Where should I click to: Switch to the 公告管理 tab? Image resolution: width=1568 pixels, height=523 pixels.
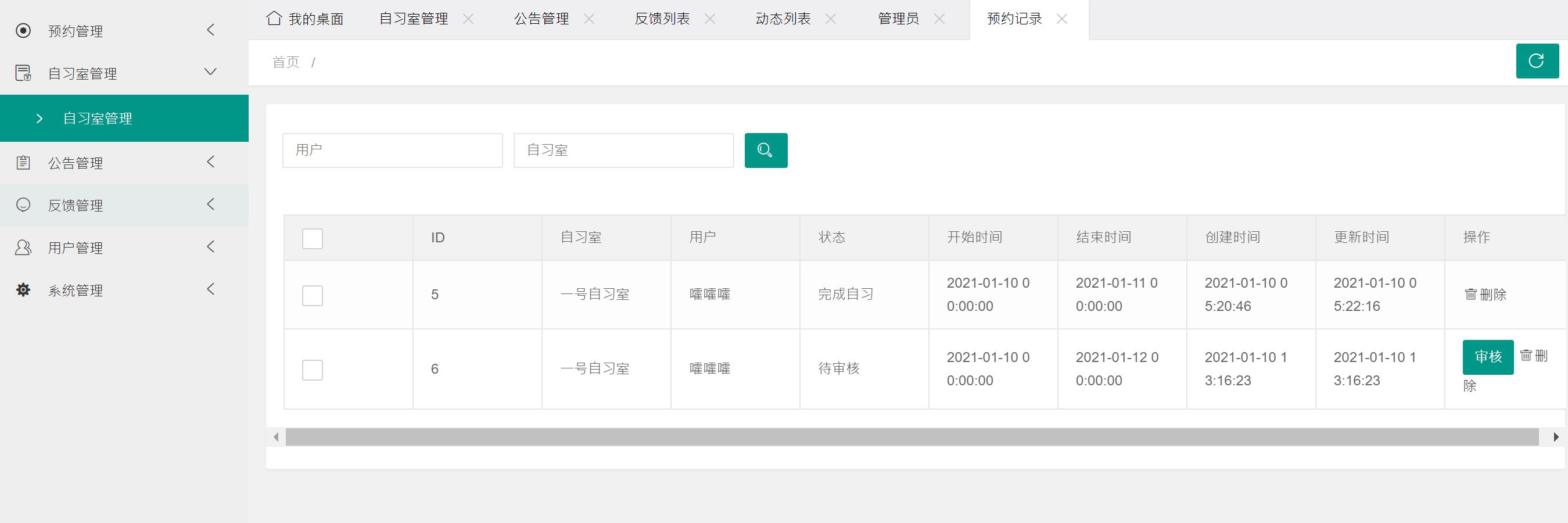click(x=541, y=19)
